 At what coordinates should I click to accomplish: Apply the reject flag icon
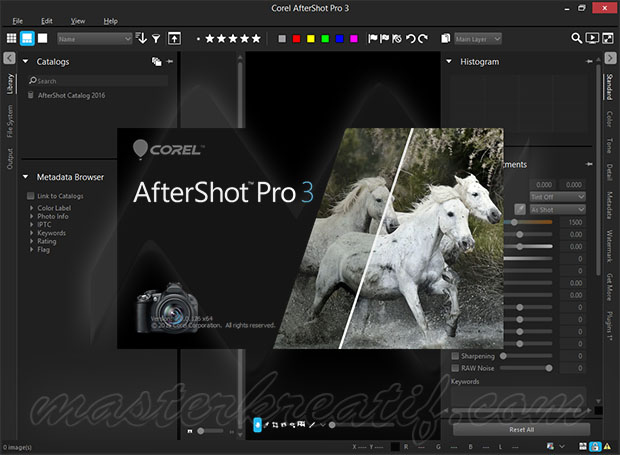click(384, 38)
